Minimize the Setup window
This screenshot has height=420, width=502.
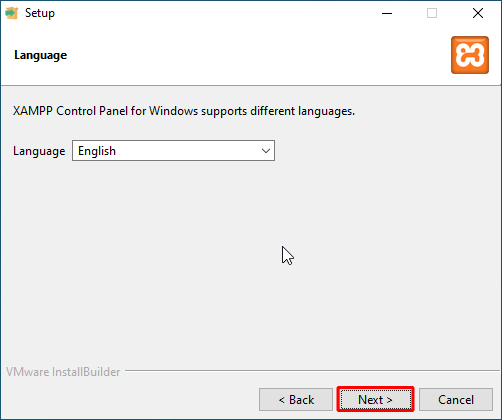tap(387, 13)
